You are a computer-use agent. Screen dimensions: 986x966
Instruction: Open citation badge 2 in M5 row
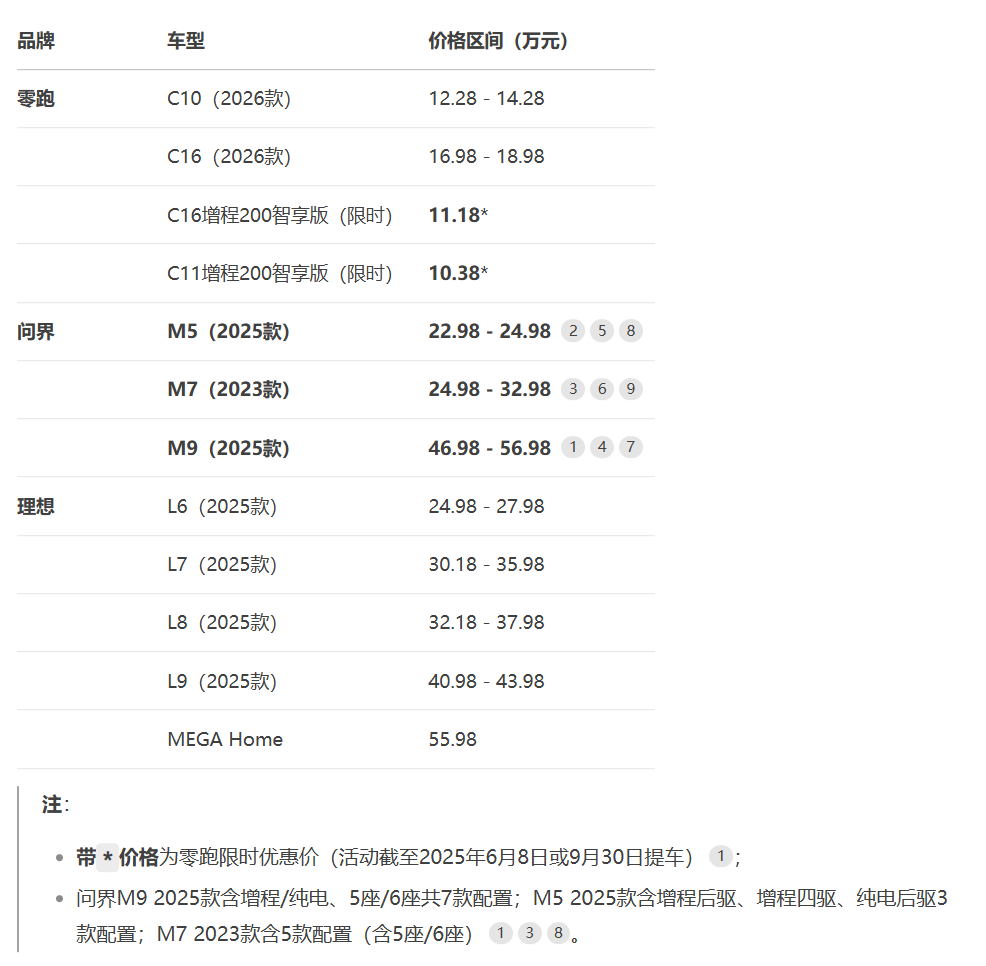[x=573, y=331]
